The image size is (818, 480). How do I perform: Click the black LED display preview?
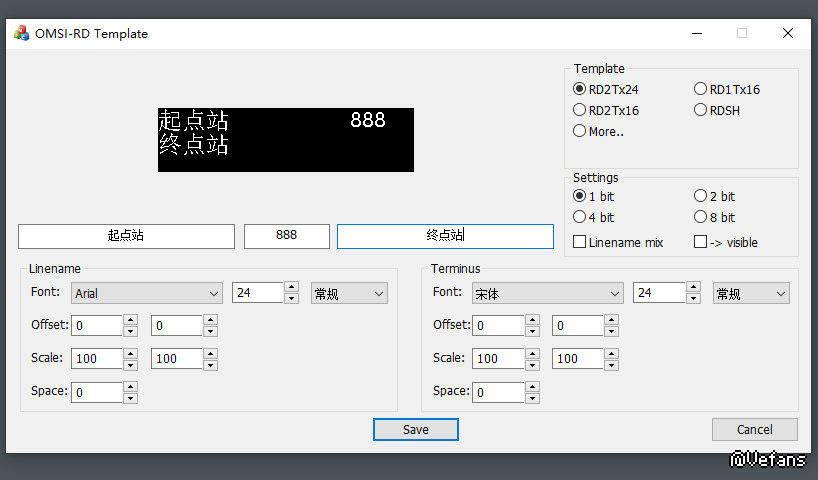[x=285, y=140]
